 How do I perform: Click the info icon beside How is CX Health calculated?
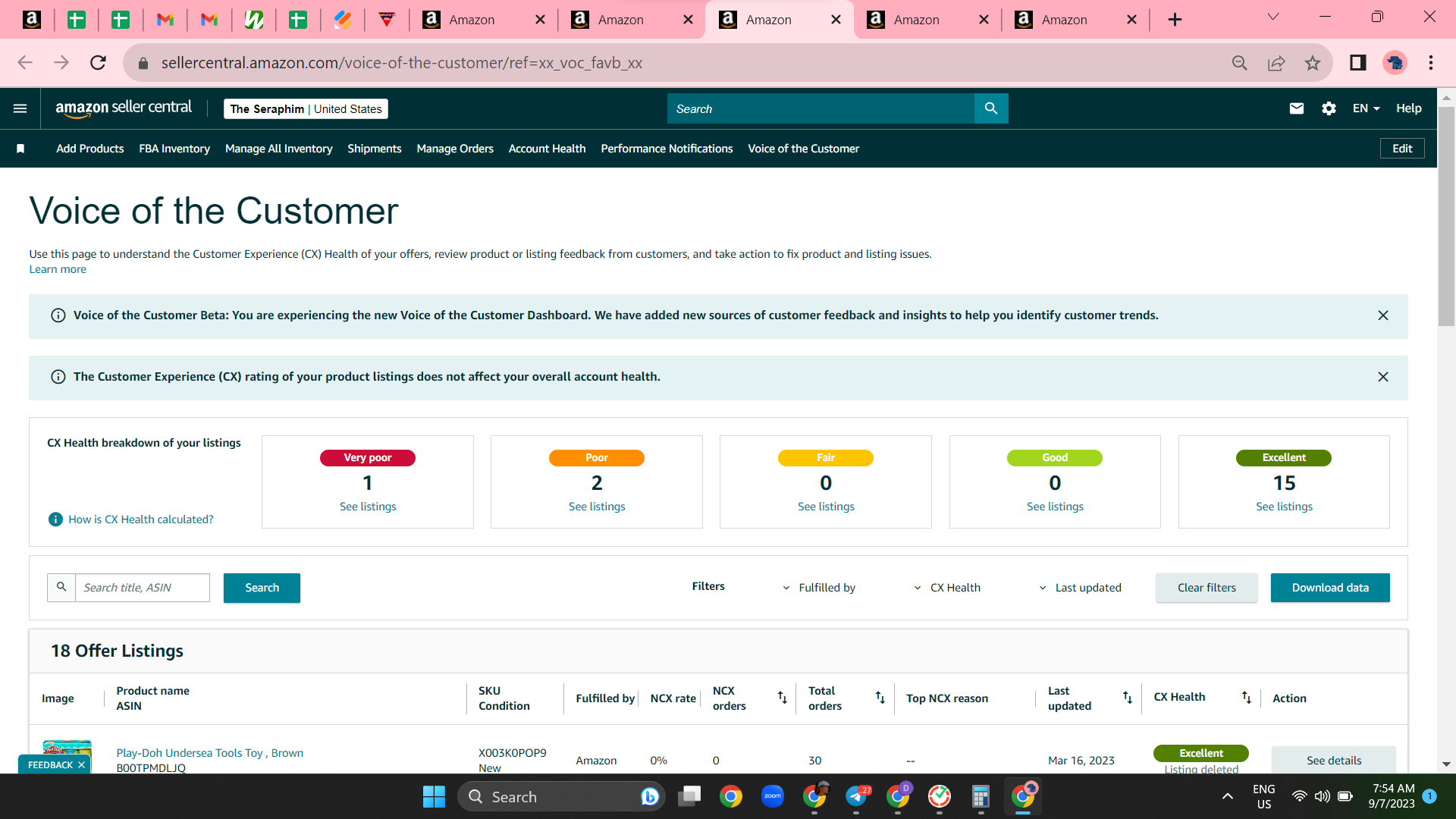55,519
